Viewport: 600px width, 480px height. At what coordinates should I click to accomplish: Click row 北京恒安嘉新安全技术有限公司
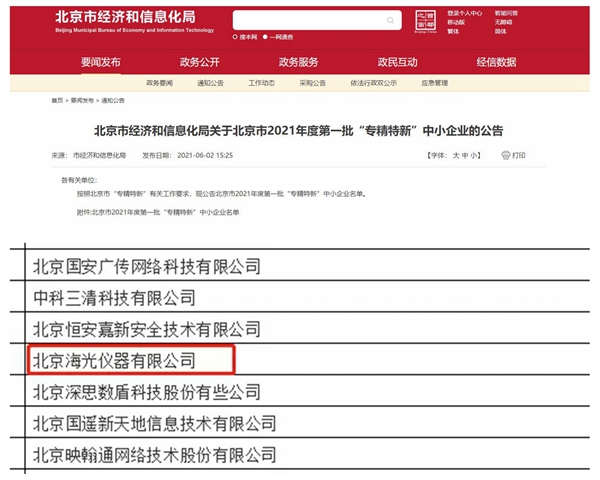click(147, 329)
